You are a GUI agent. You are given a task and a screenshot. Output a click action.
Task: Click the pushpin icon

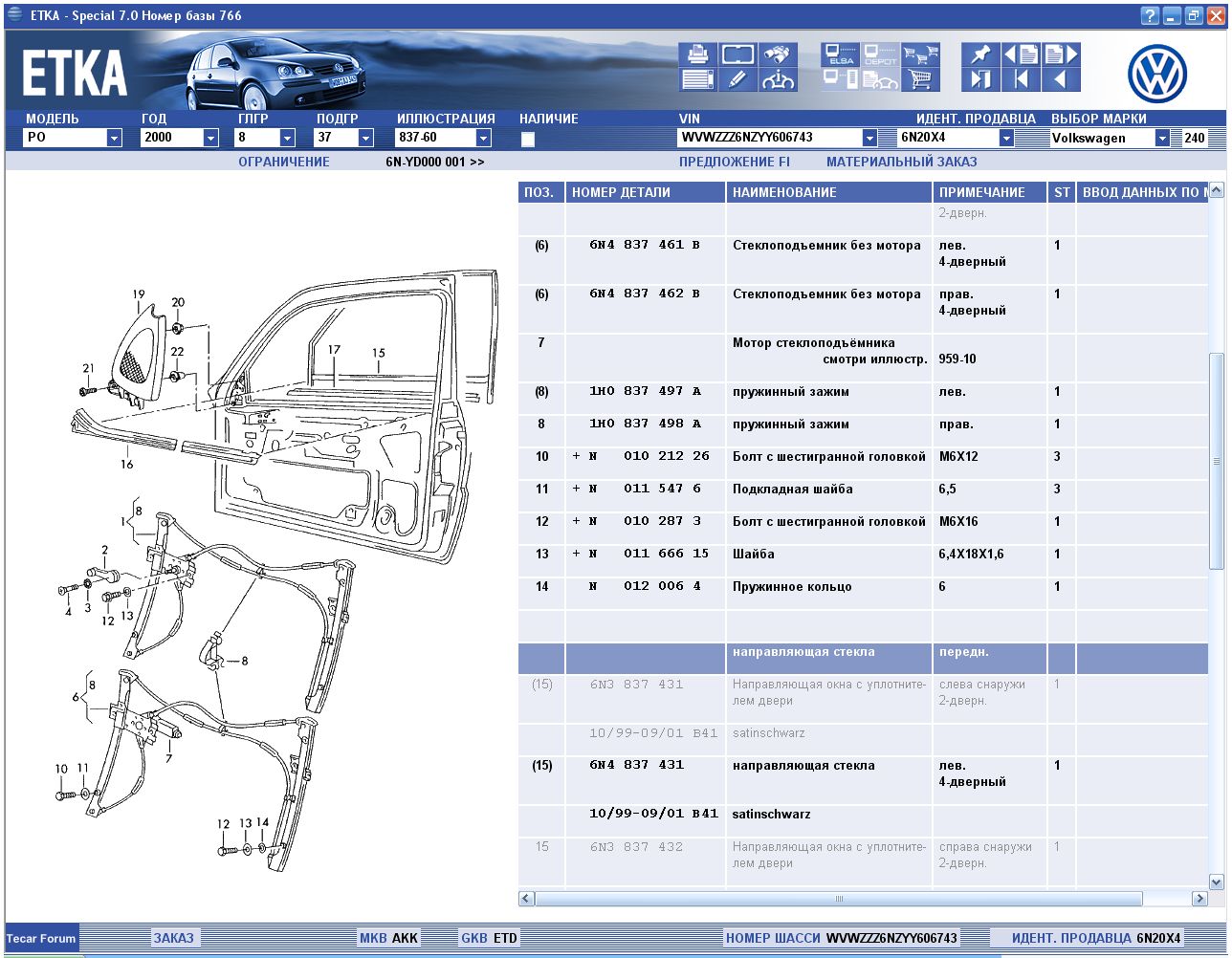(x=980, y=54)
